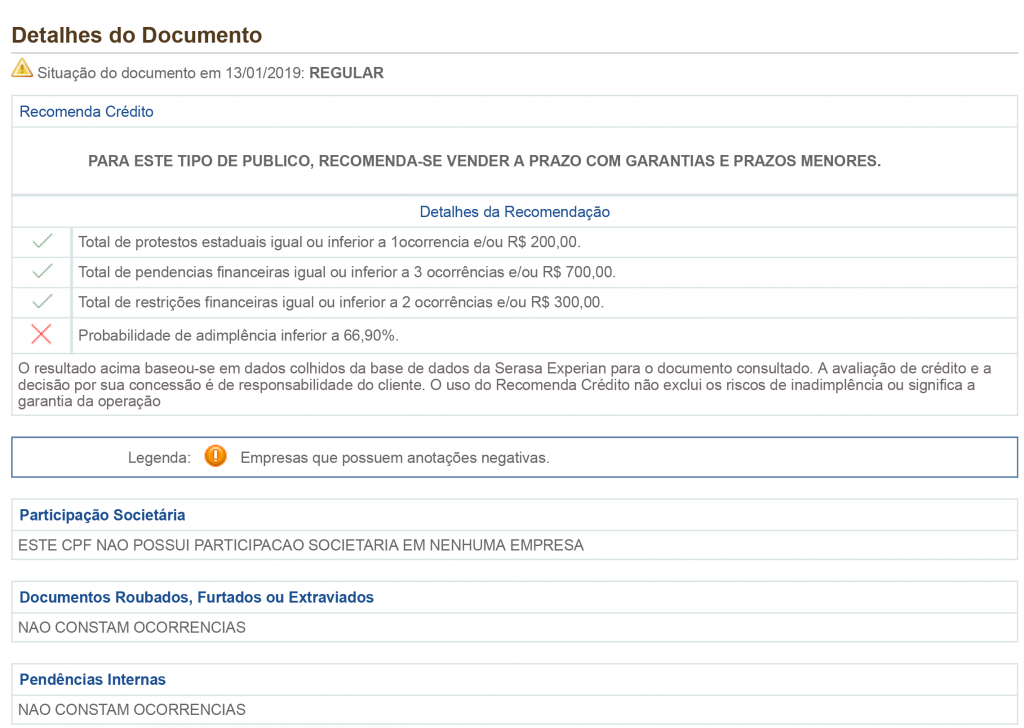Click Empresas que possuem anotações negativas text

point(394,458)
